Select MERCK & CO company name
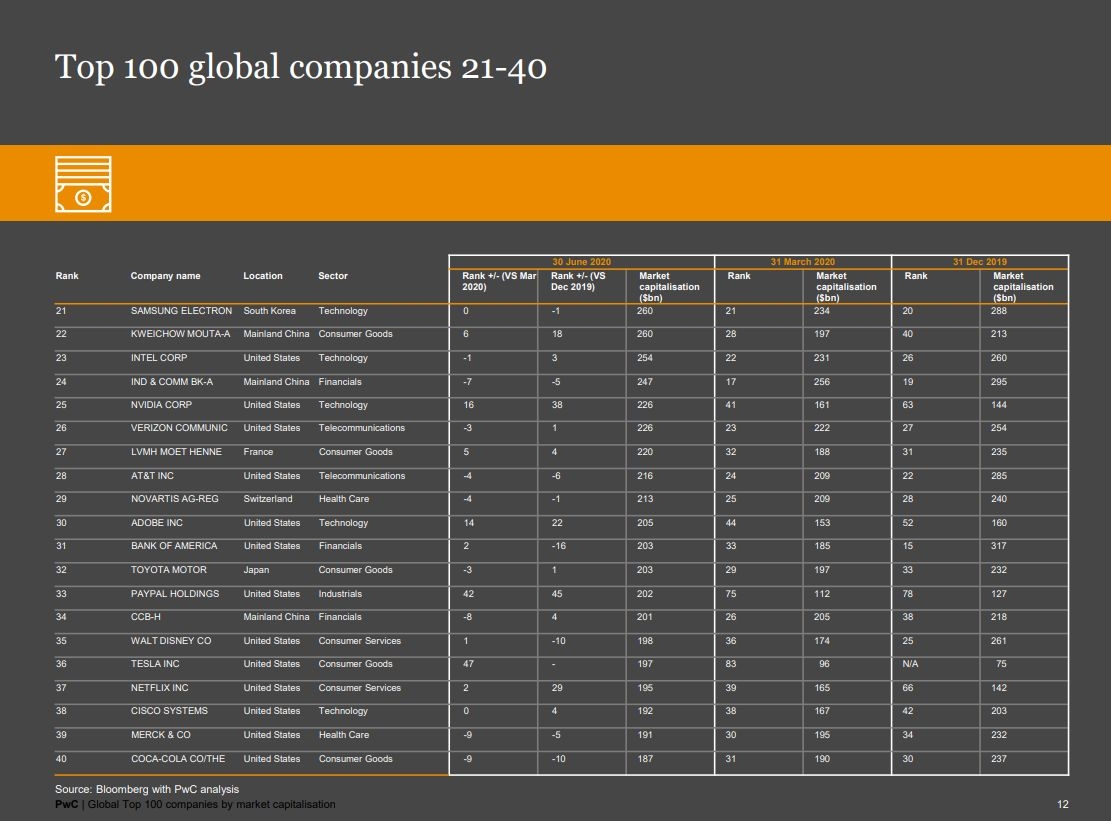This screenshot has height=821, width=1111. click(160, 735)
